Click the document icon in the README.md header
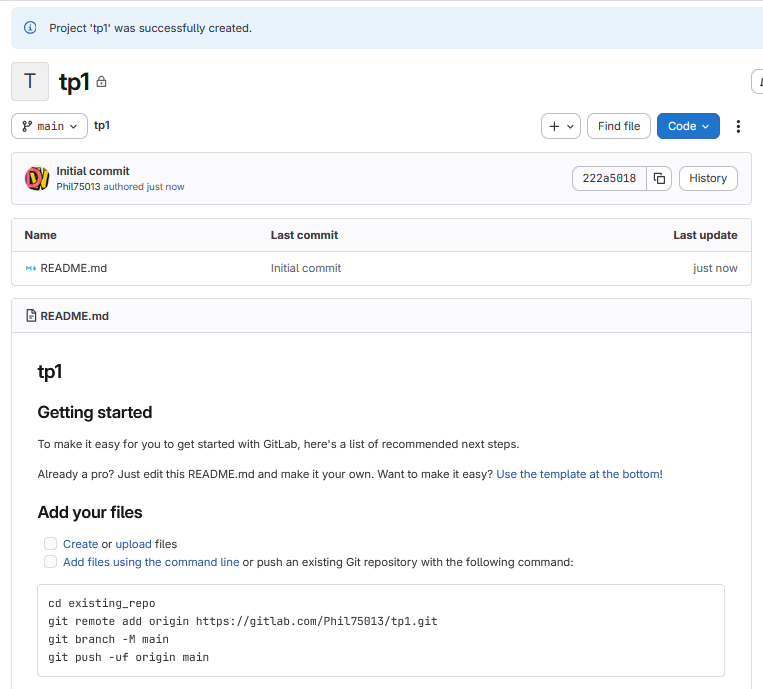This screenshot has height=689, width=763. point(31,316)
